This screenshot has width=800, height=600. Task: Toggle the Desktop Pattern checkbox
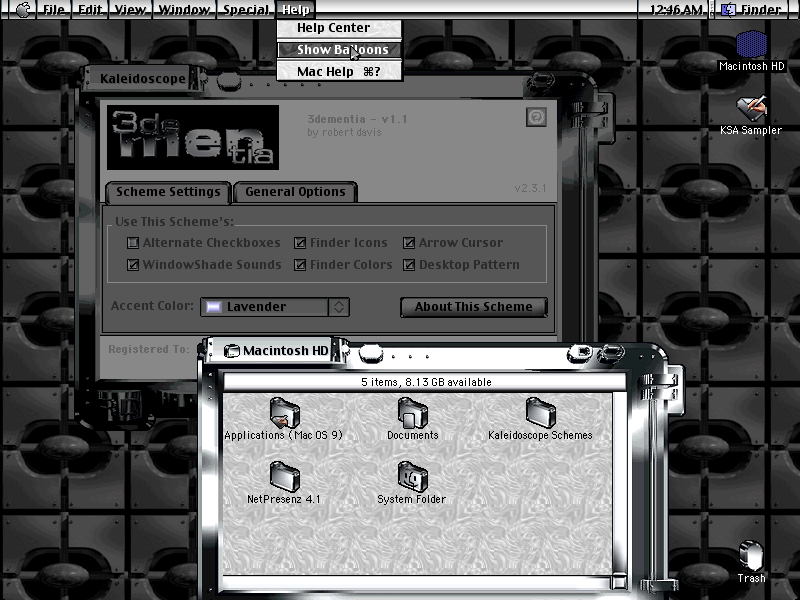[x=409, y=265]
